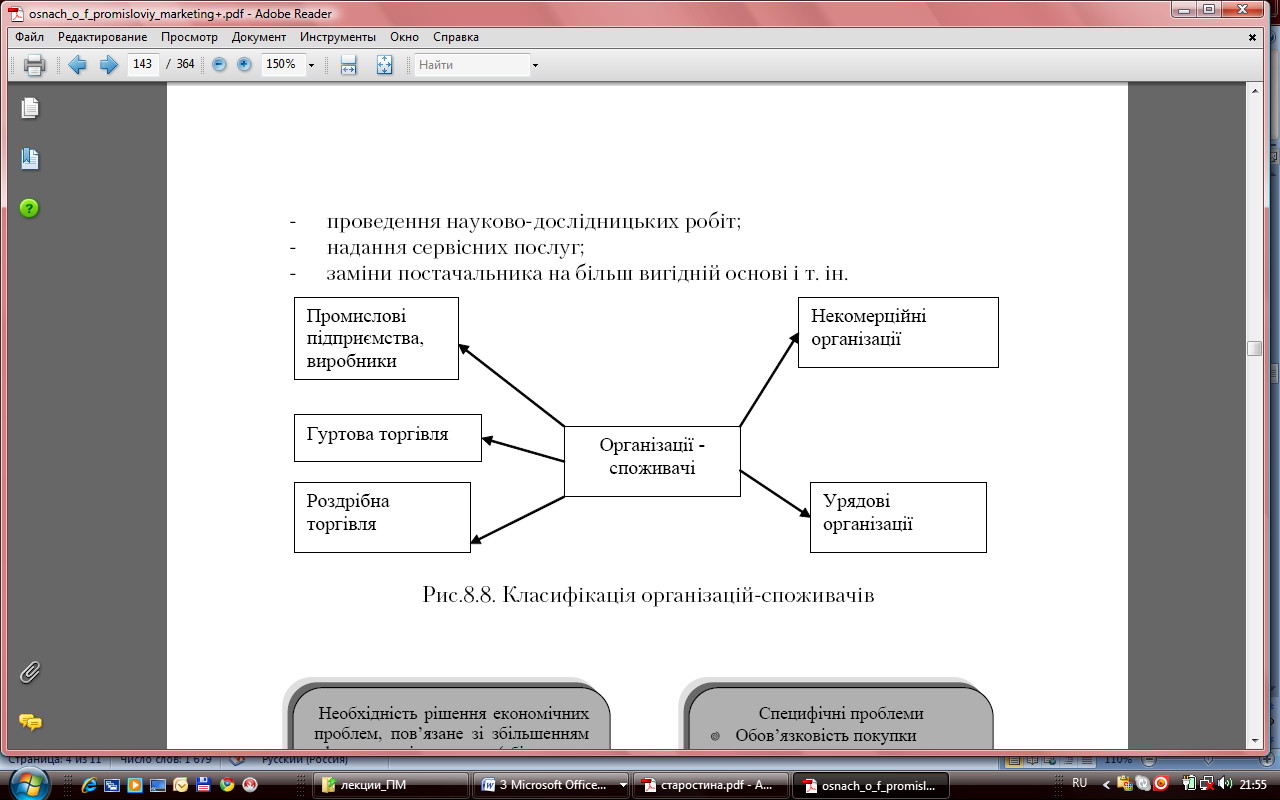Click the 'Специфічні проблеми' heading
Viewport: 1280px width, 800px height.
[841, 714]
